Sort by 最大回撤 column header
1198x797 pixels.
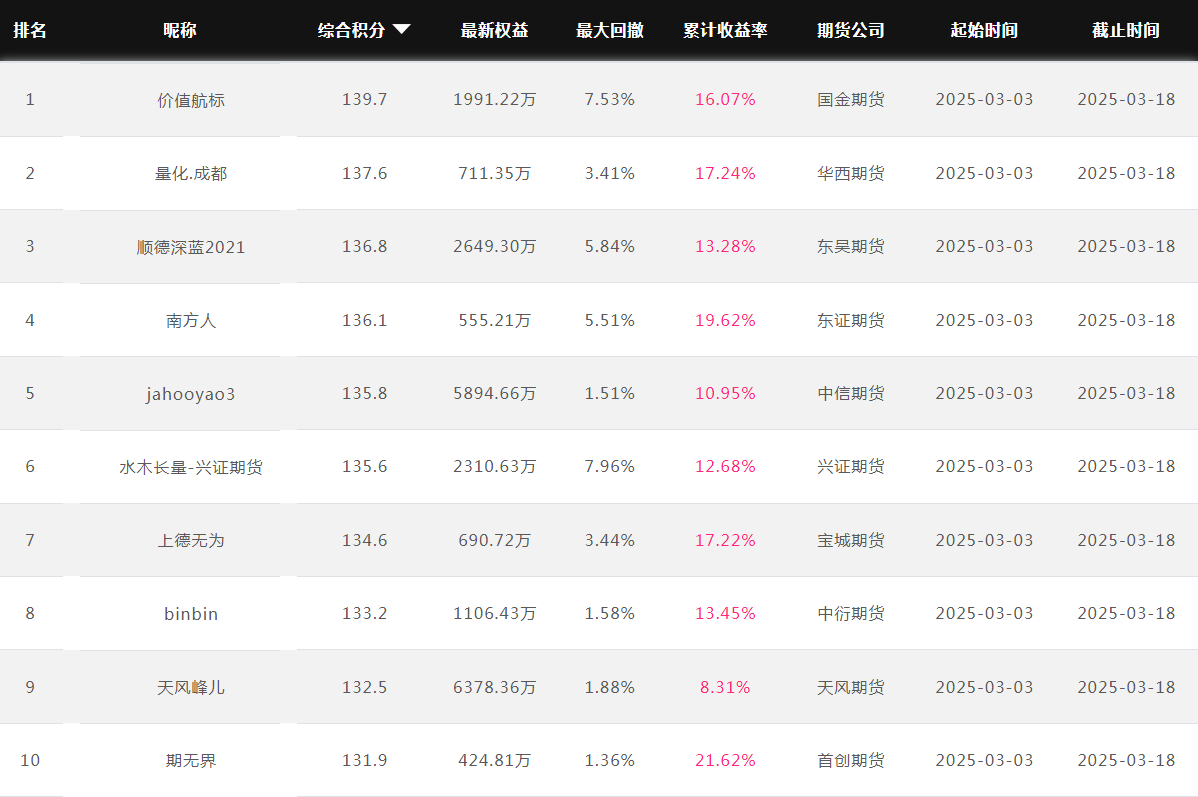click(x=610, y=31)
